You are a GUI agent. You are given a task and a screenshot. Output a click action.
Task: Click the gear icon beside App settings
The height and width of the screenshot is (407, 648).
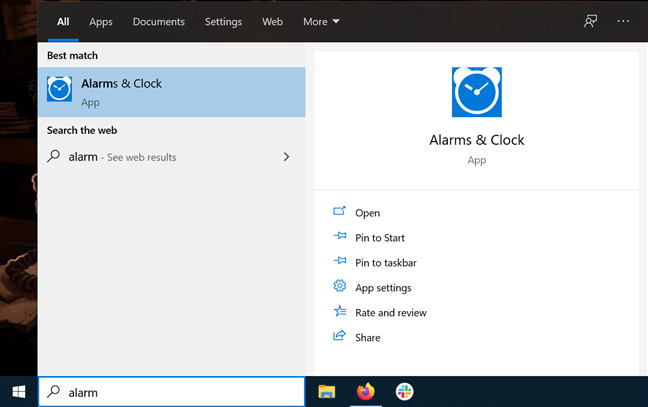click(340, 286)
